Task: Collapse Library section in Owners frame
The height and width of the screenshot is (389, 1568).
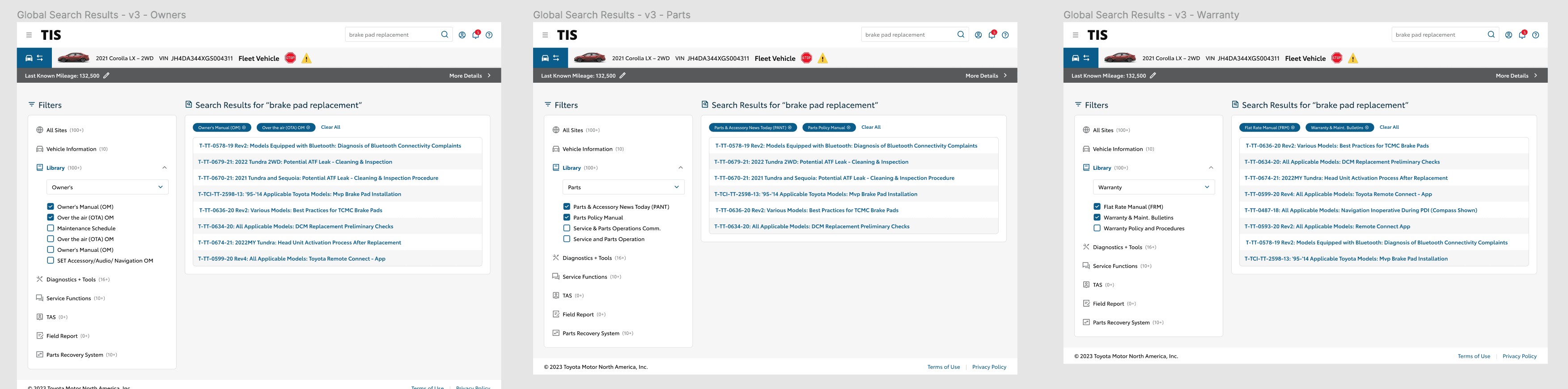Action: coord(164,167)
